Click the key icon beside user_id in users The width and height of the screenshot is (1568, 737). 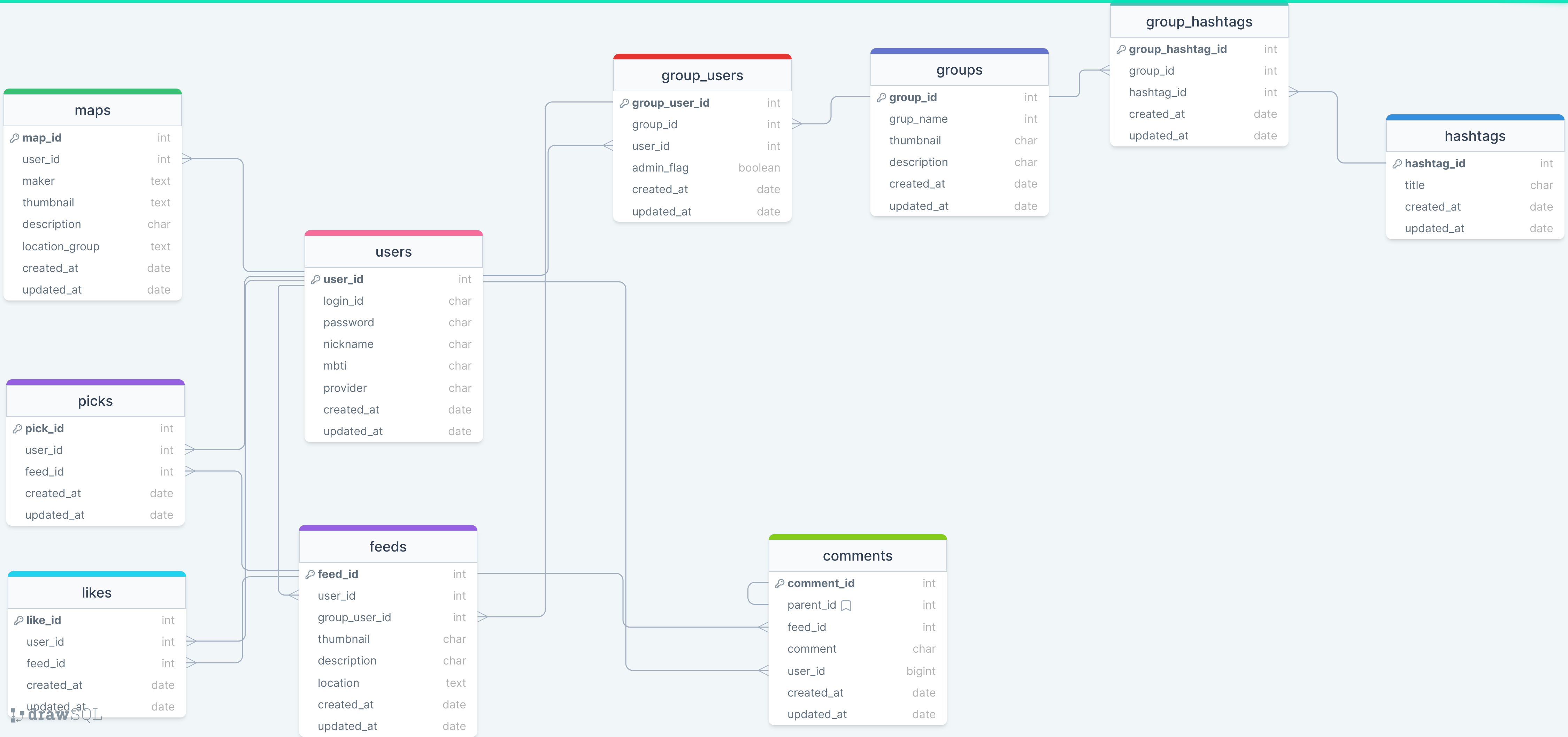click(315, 279)
